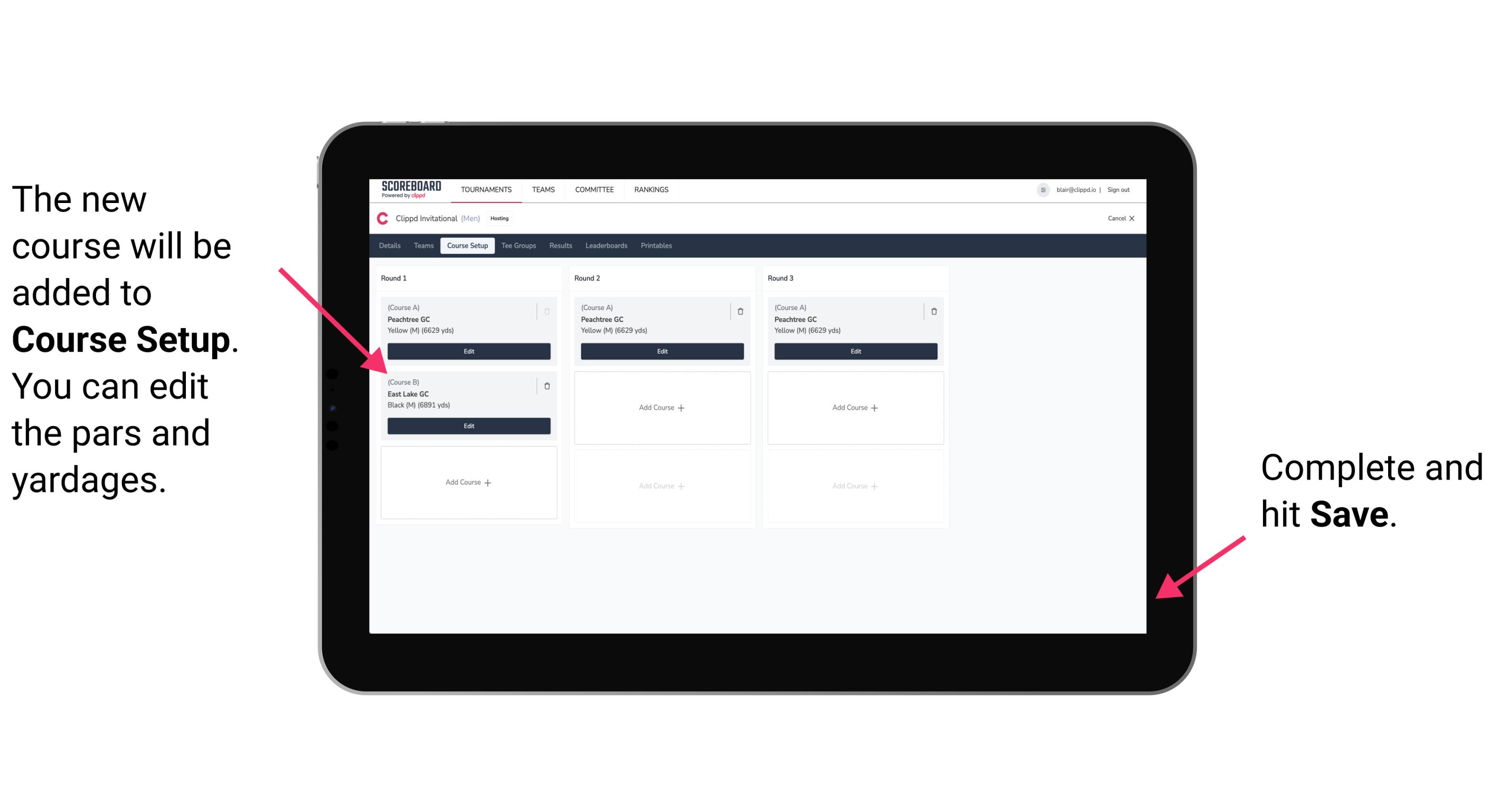
Task: Open the Tournaments menu
Action: coord(487,189)
